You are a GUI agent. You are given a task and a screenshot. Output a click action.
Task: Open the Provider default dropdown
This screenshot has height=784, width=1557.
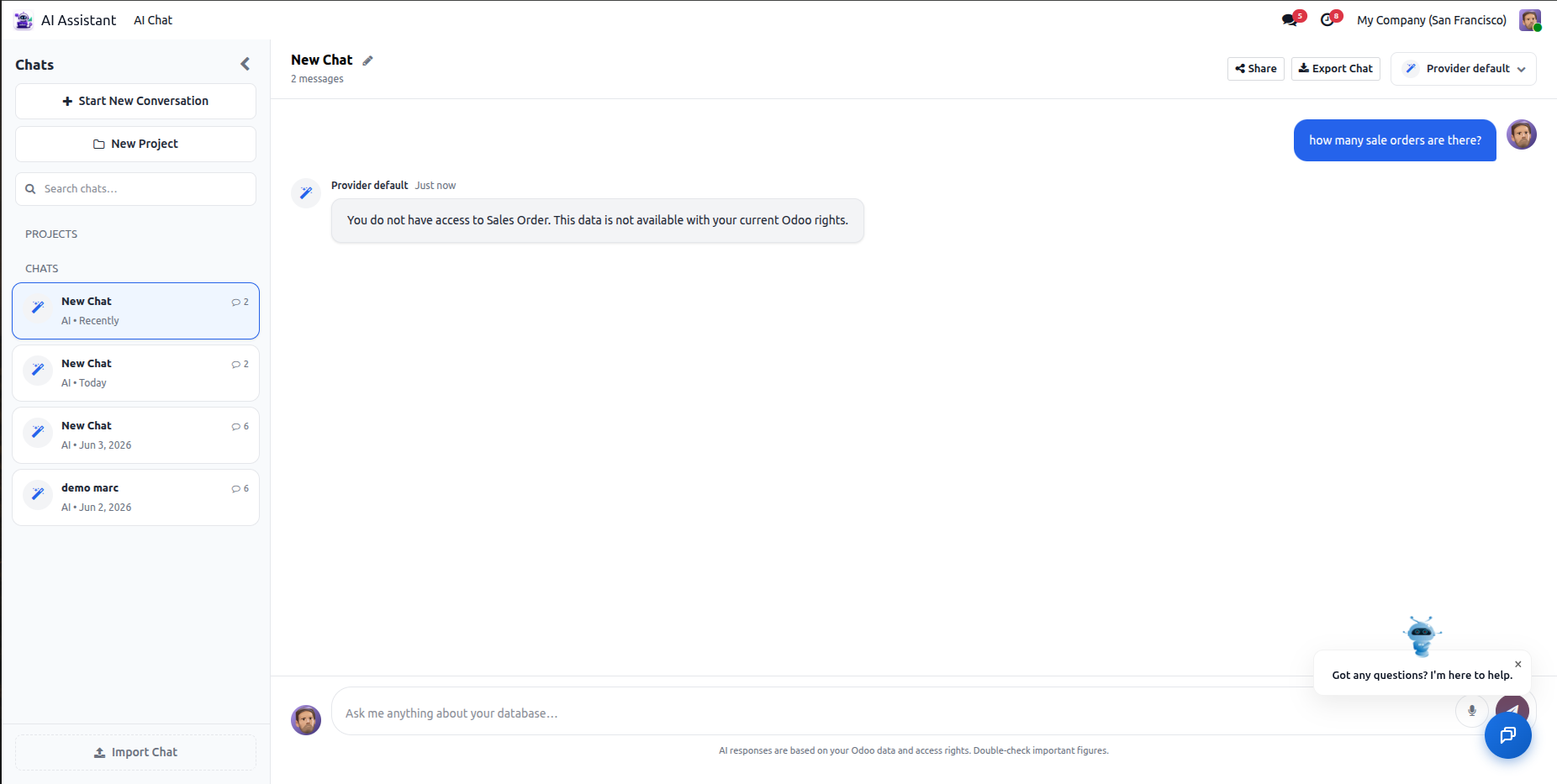[x=1463, y=69]
